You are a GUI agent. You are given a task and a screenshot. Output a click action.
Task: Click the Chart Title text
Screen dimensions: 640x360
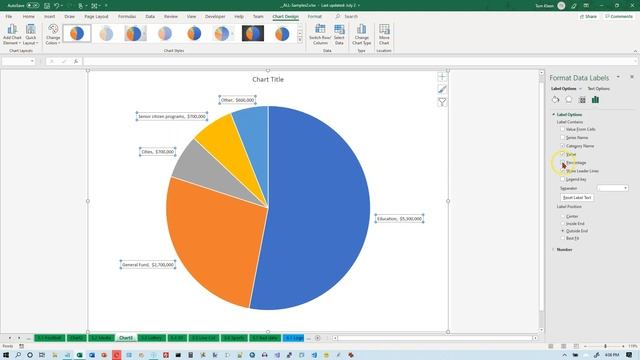coord(268,79)
